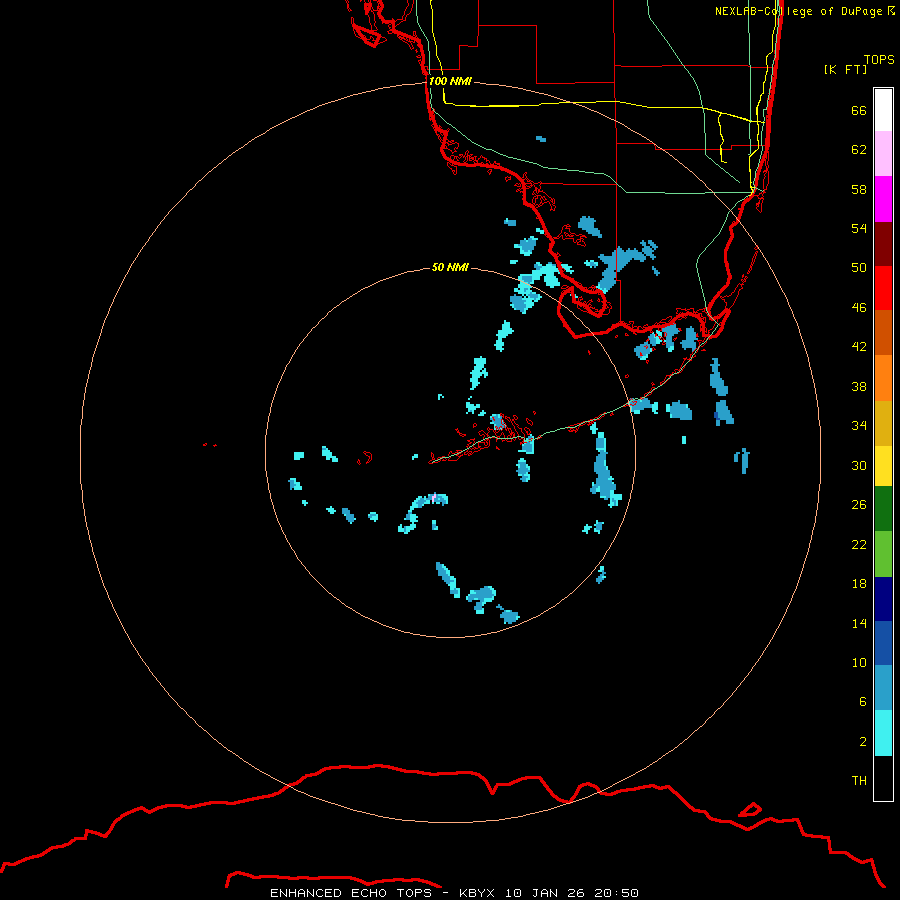The image size is (900, 900).
Task: Click the light steel-blue legend swatch
Action: click(883, 688)
